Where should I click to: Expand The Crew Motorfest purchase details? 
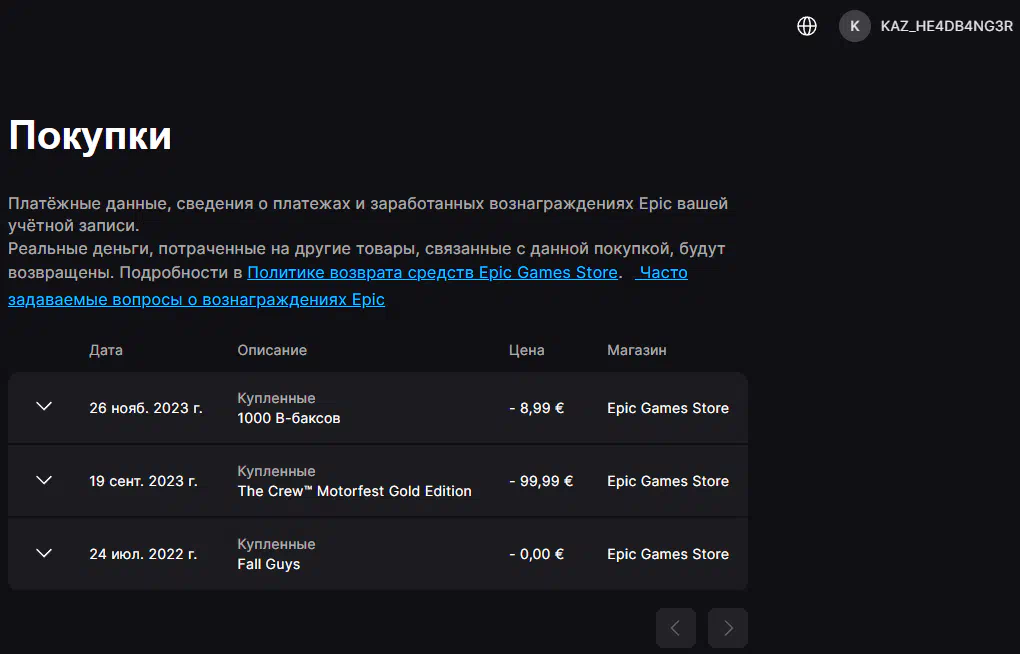pyautogui.click(x=43, y=480)
